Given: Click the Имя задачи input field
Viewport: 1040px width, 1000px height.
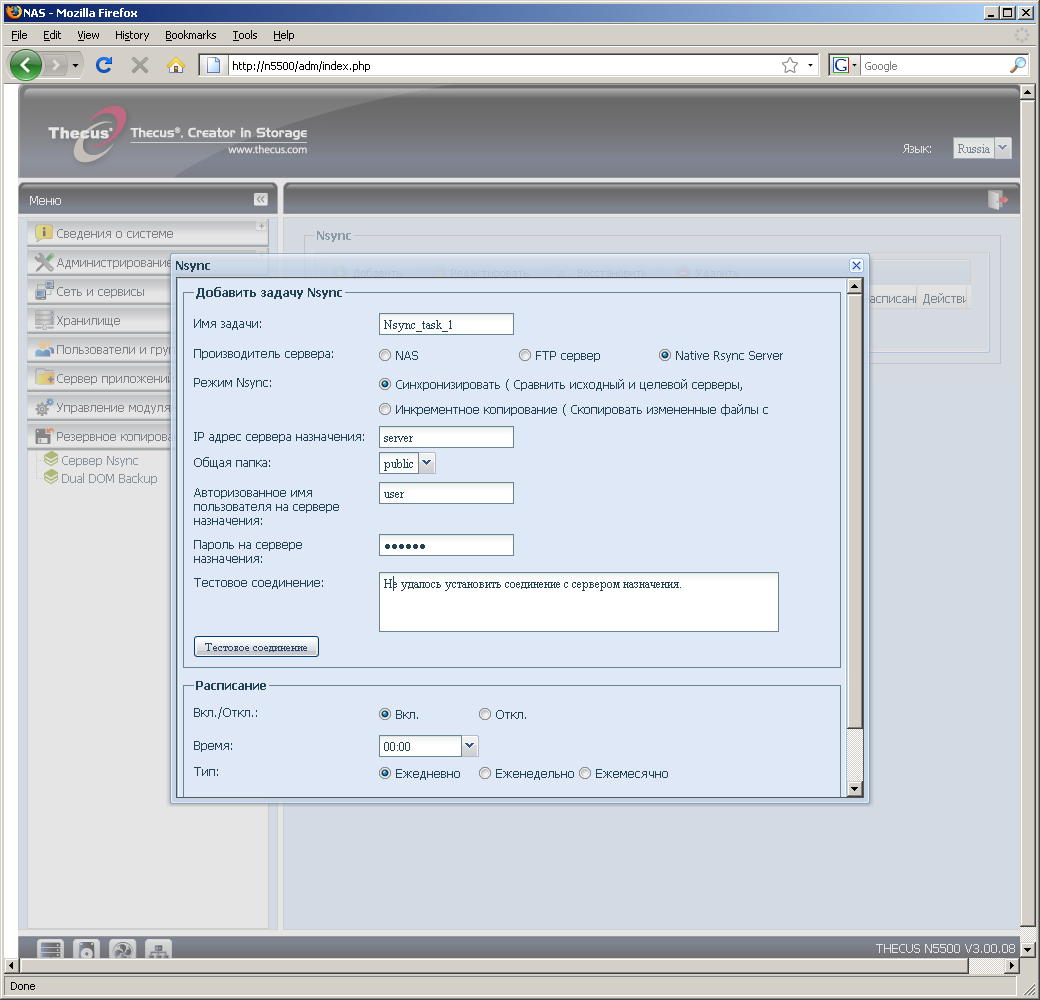Looking at the screenshot, I should click(x=446, y=324).
